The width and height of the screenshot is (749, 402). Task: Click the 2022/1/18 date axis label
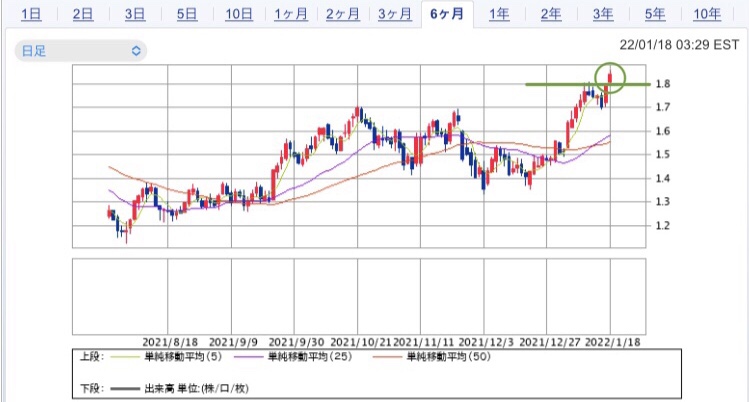(613, 342)
